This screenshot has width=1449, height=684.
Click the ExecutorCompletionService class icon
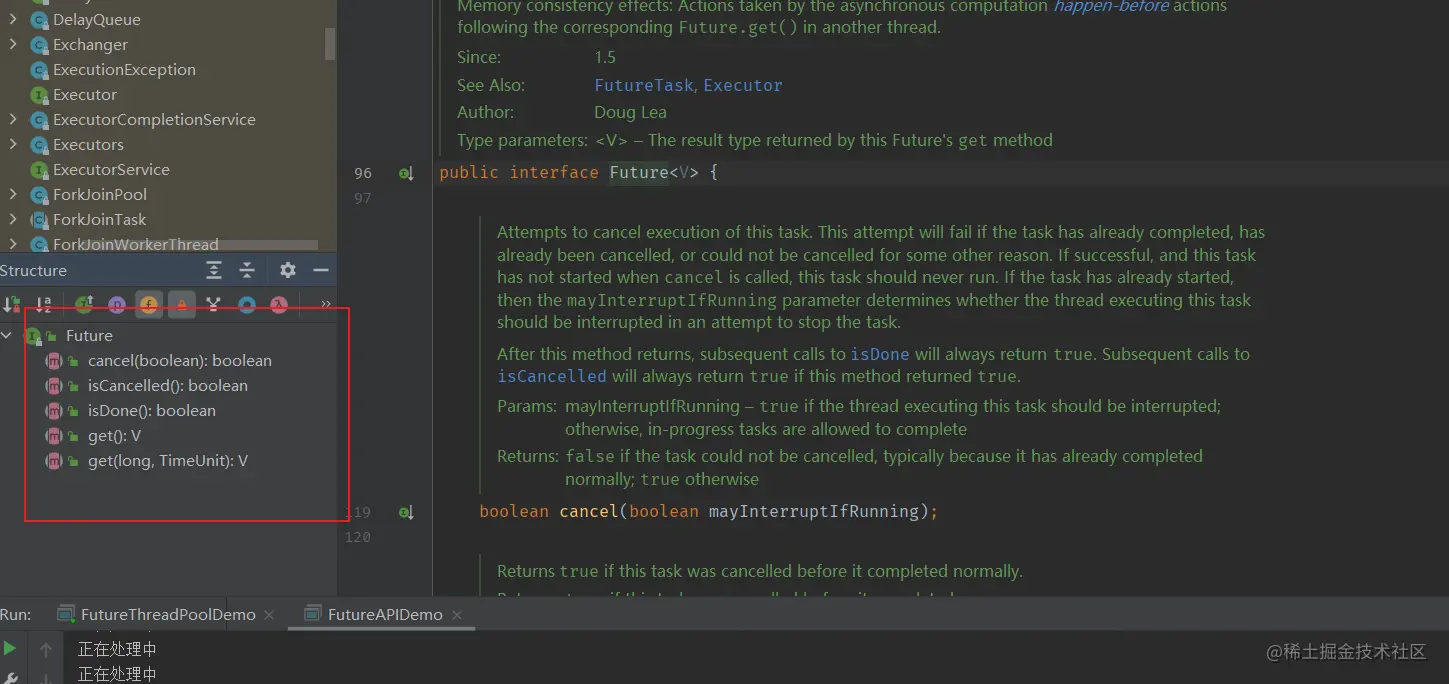[40, 120]
